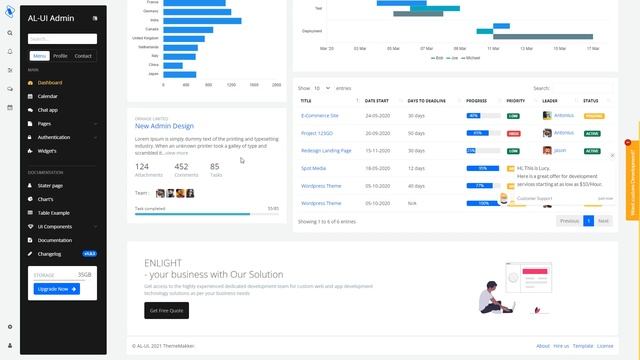The image size is (640, 360).
Task: Select page 1 in table pagination
Action: [x=589, y=221]
